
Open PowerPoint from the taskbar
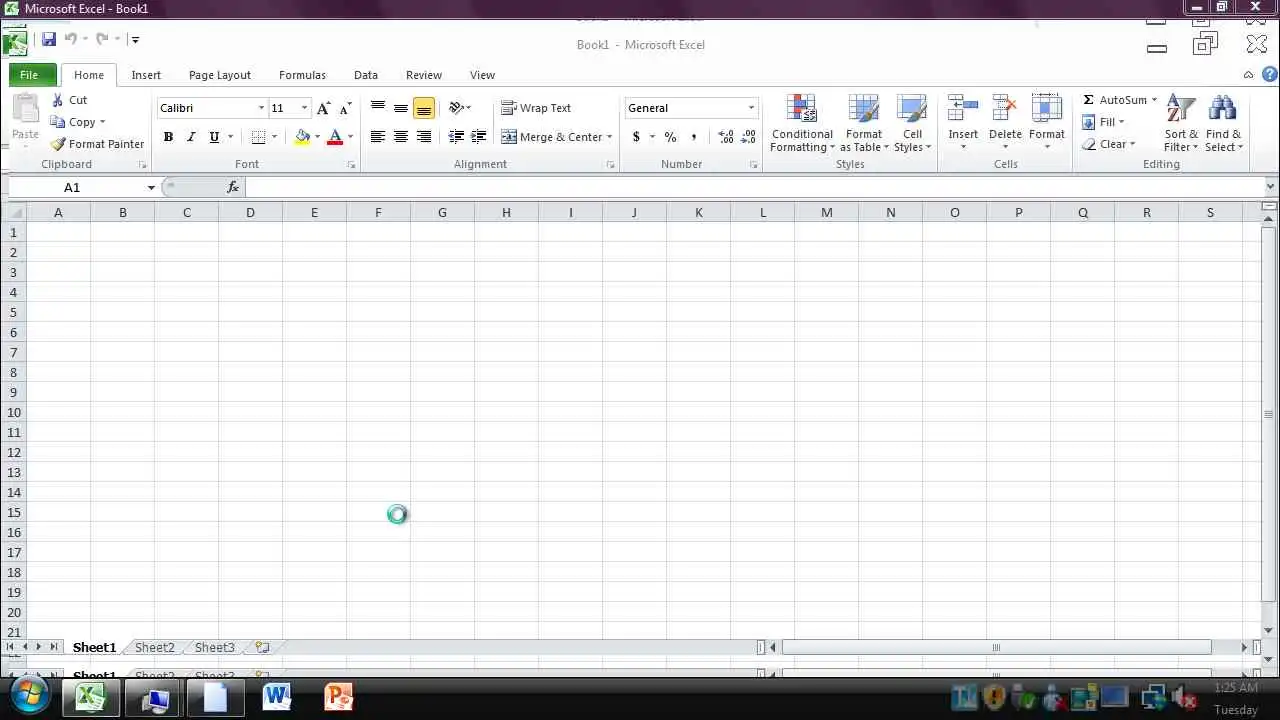click(x=338, y=697)
